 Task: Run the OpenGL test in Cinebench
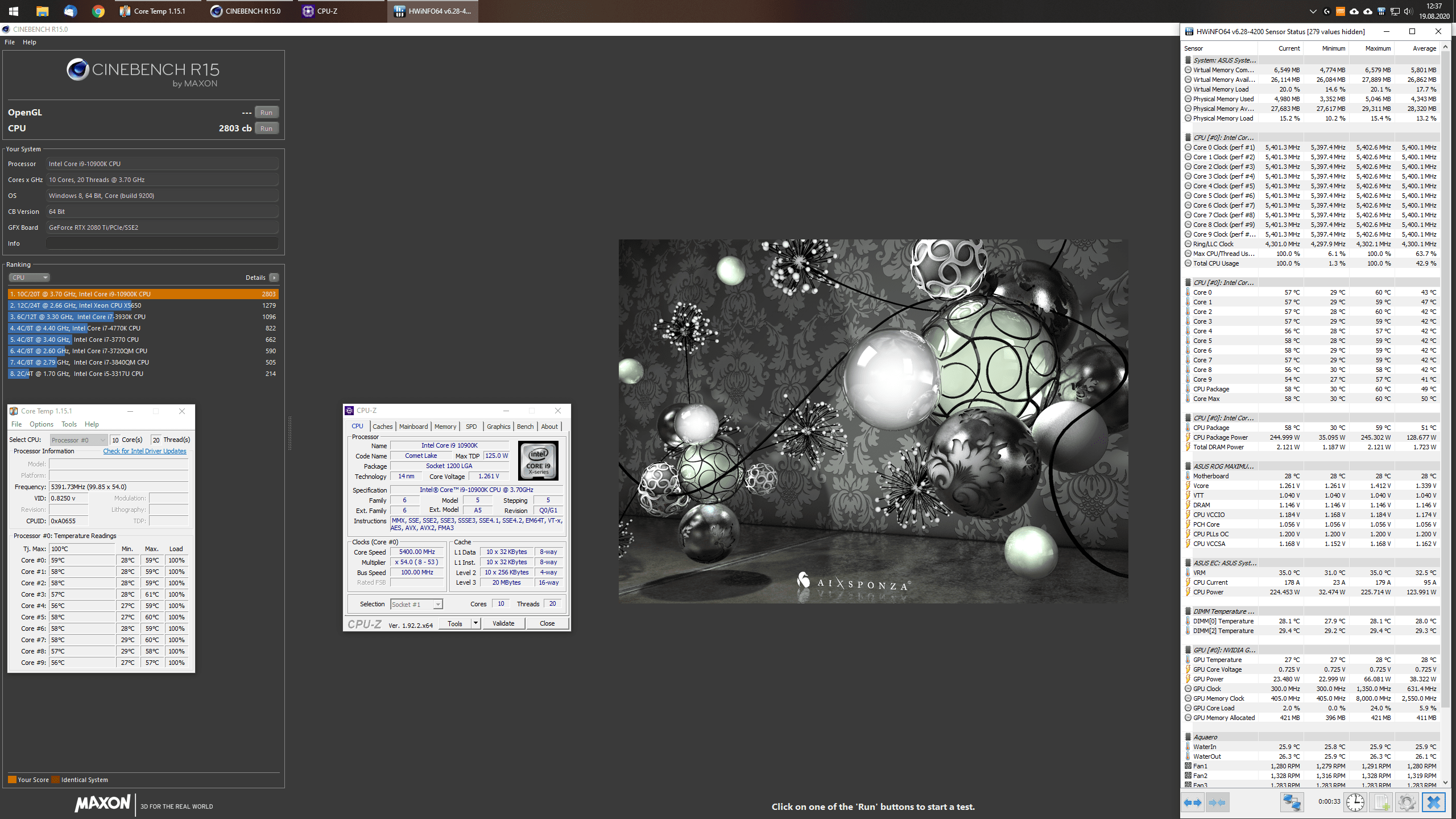click(266, 113)
